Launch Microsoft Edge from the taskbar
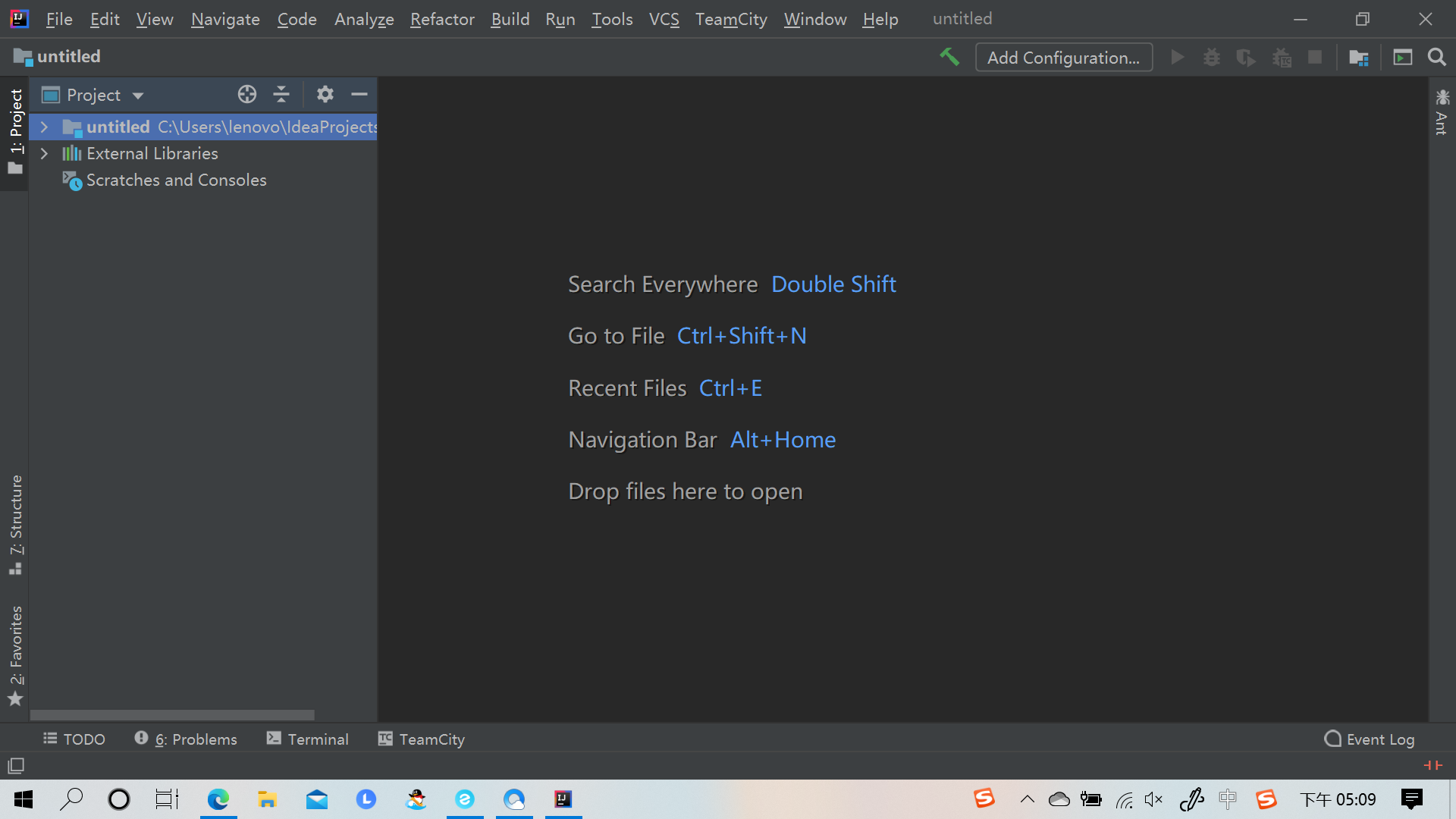The image size is (1456, 819). [219, 799]
